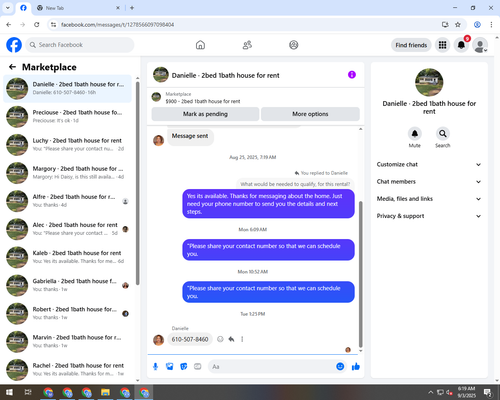Focus the Search Facebook field
Viewport: 500px width, 400px height.
(80, 45)
